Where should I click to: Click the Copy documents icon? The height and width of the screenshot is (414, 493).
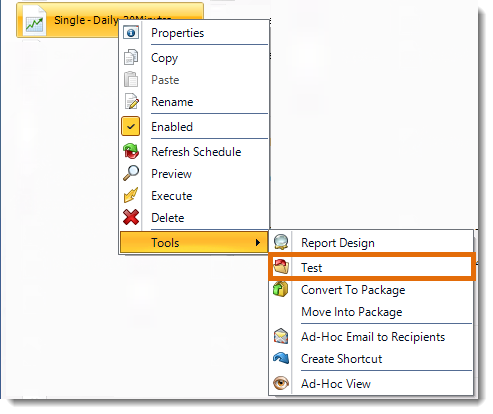131,57
